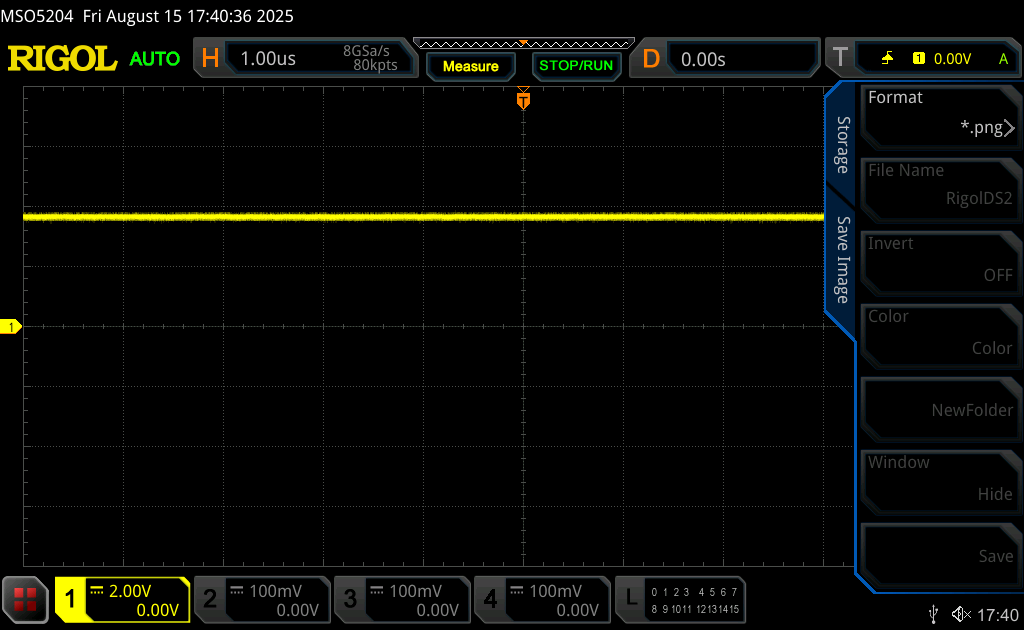
Task: Expand the Format *.png selector
Action: tap(940, 113)
